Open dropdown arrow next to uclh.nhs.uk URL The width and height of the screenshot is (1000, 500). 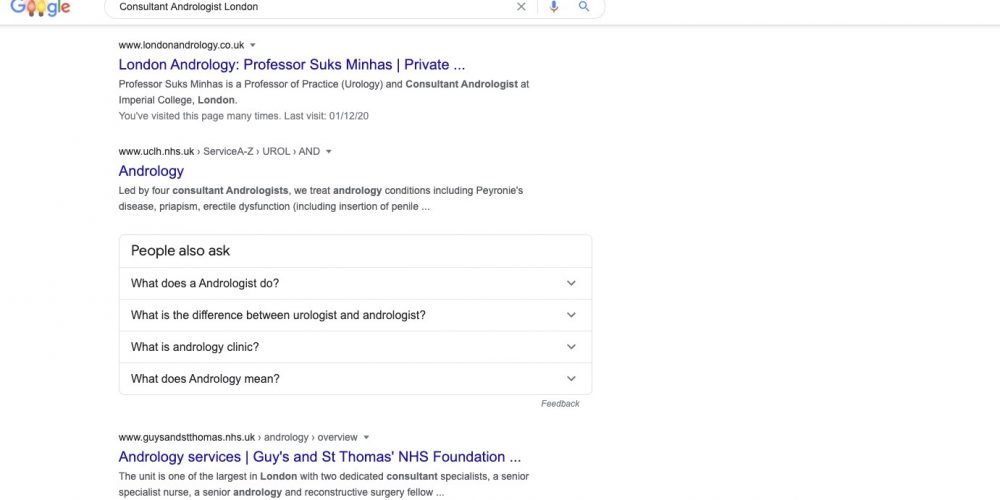328,152
